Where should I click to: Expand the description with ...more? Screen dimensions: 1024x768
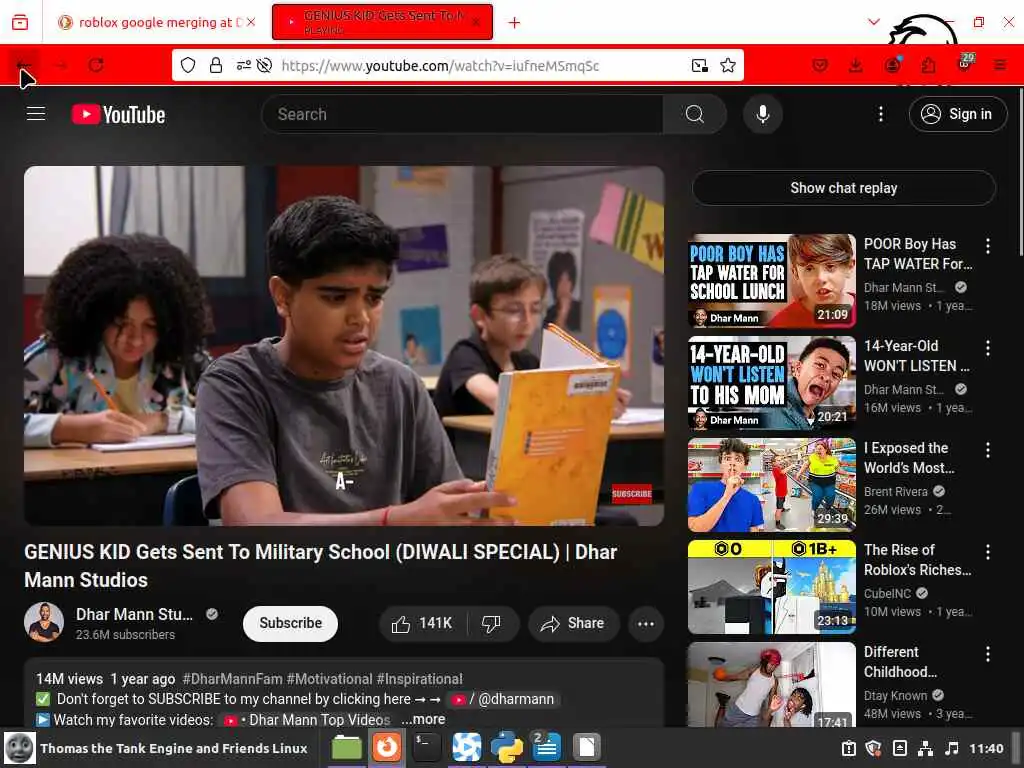pos(423,719)
